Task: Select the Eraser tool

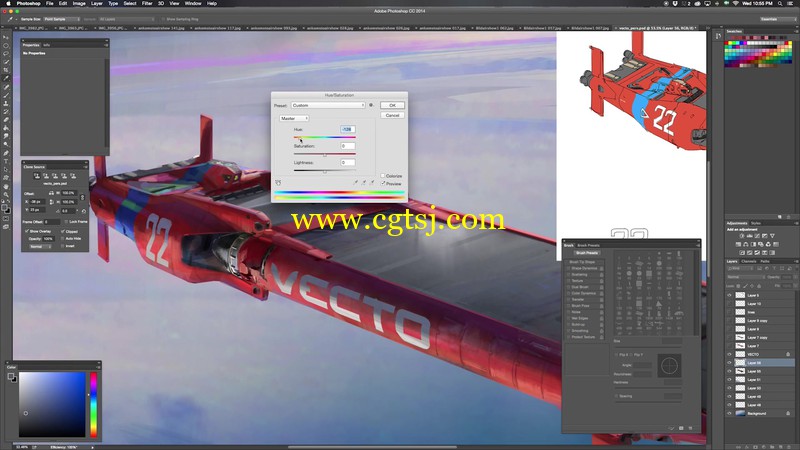Action: coord(6,120)
